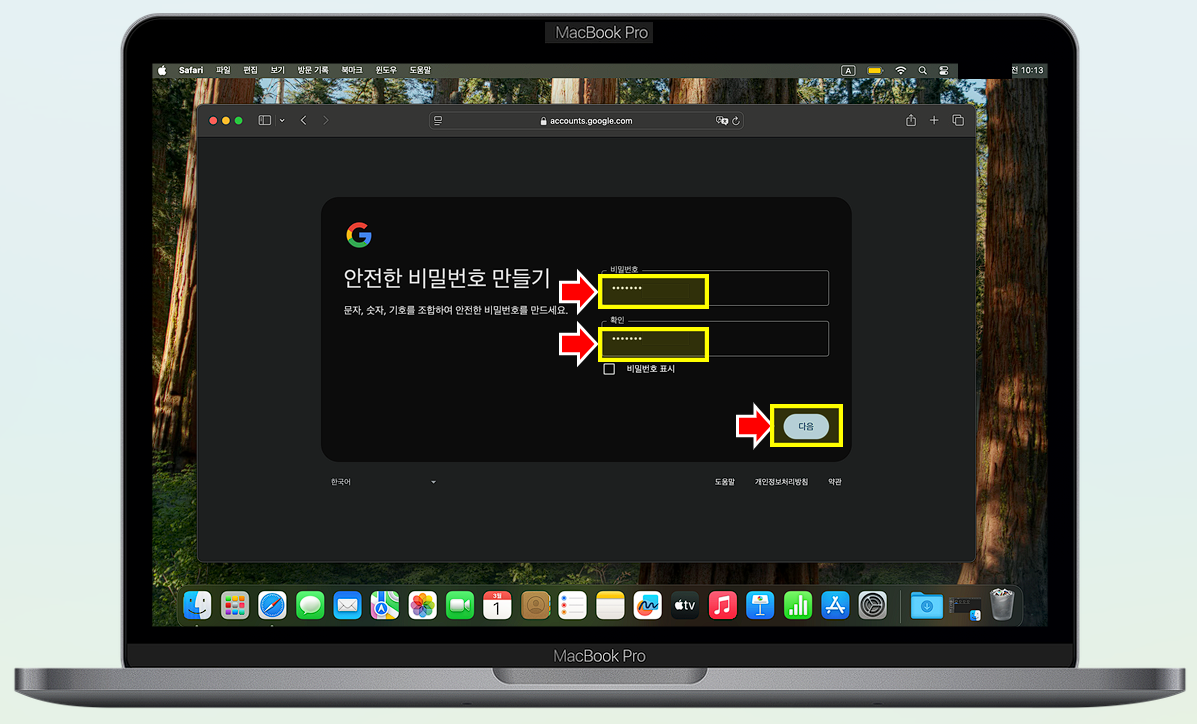
Task: Click the accounts.google.com address bar
Action: [586, 121]
